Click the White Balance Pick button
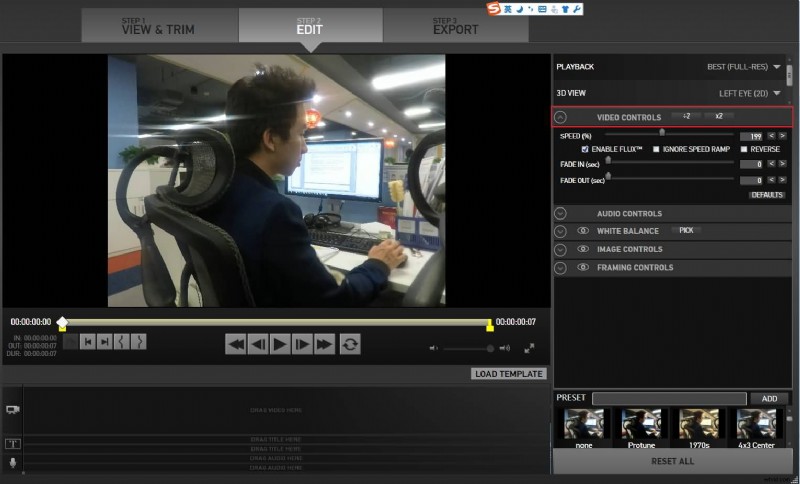800x484 pixels. 686,231
